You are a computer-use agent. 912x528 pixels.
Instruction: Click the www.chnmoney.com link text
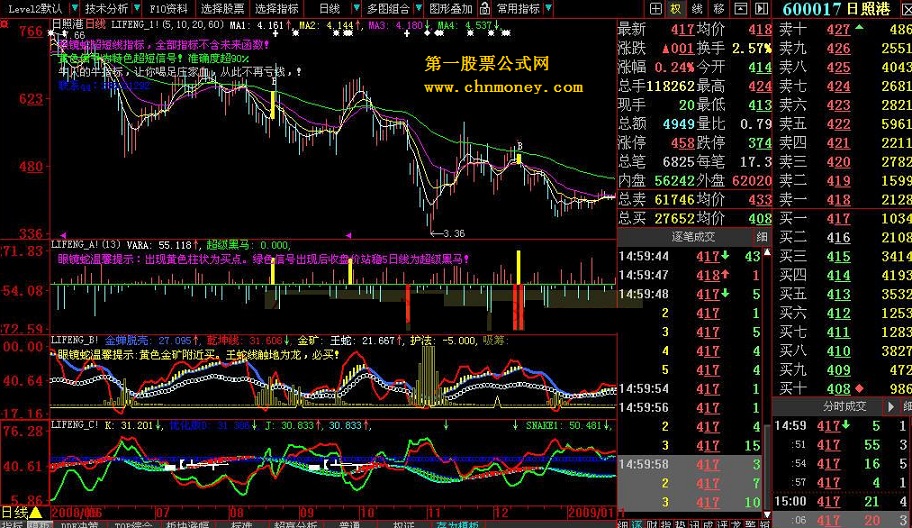(504, 87)
